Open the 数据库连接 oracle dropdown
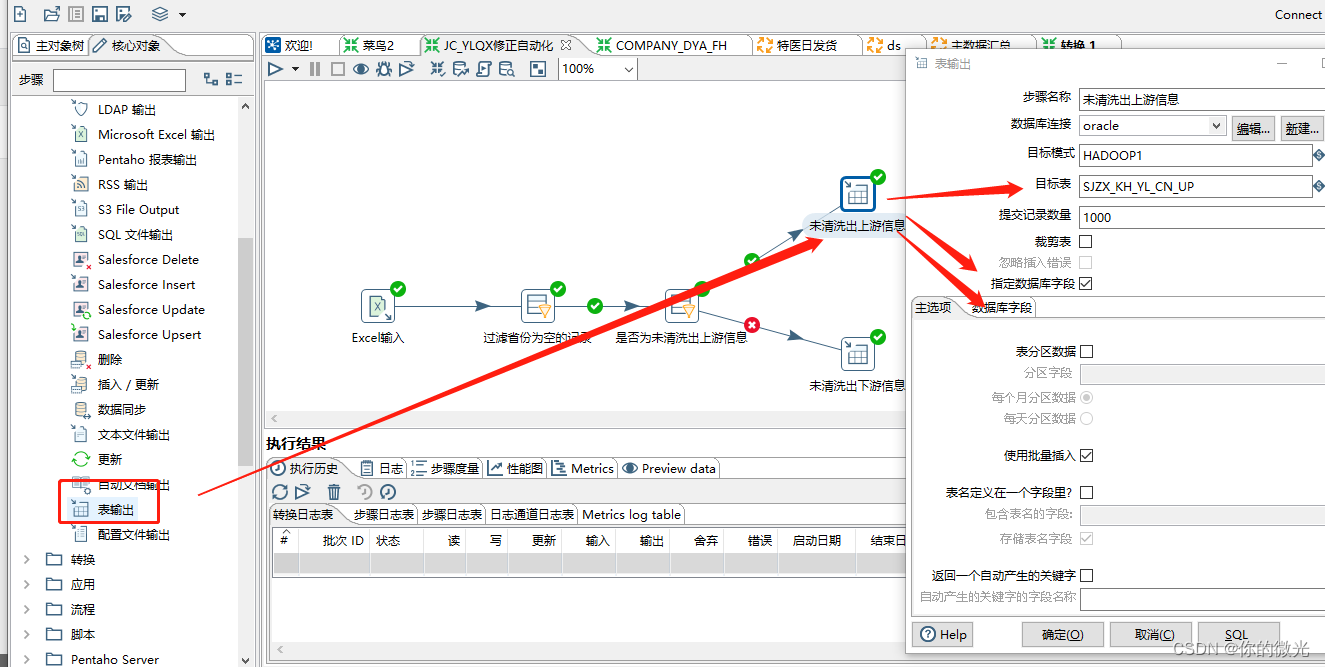The width and height of the screenshot is (1325, 667). tap(1216, 126)
